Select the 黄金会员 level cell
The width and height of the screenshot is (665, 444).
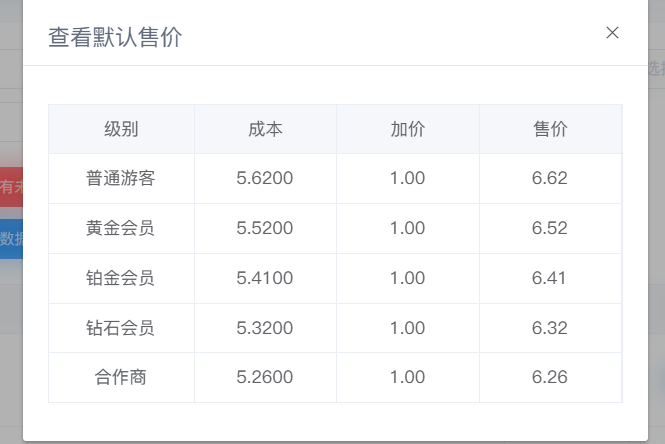121,229
